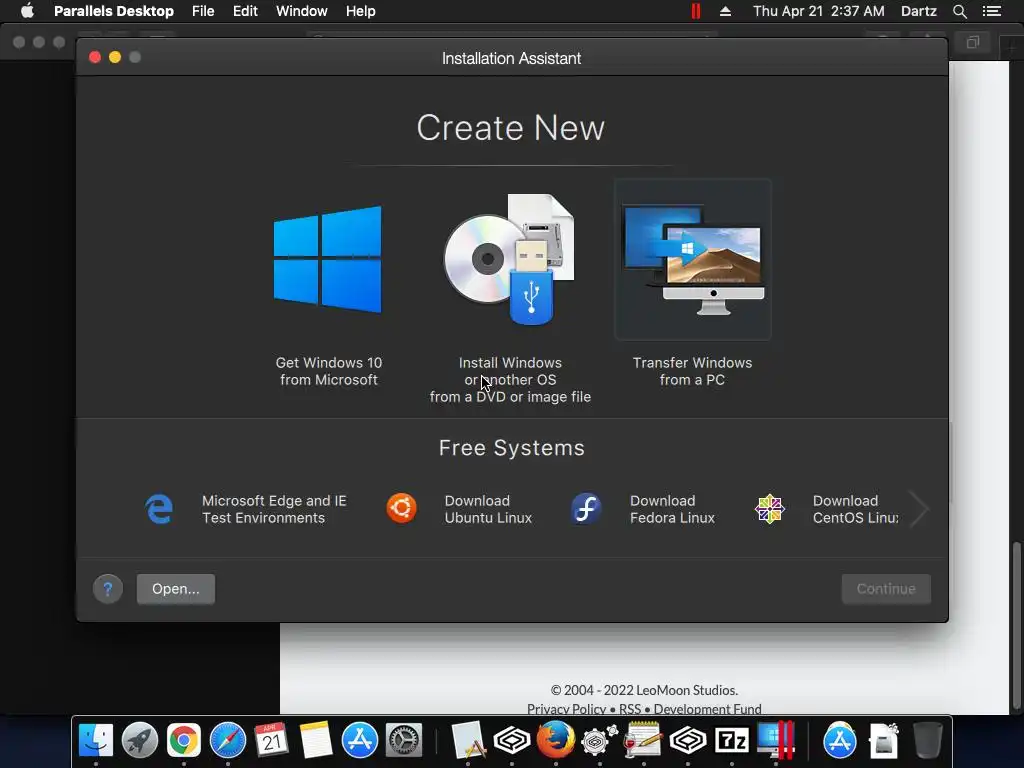Viewport: 1024px width, 768px height.
Task: Click the date and time in menu bar
Action: point(819,11)
